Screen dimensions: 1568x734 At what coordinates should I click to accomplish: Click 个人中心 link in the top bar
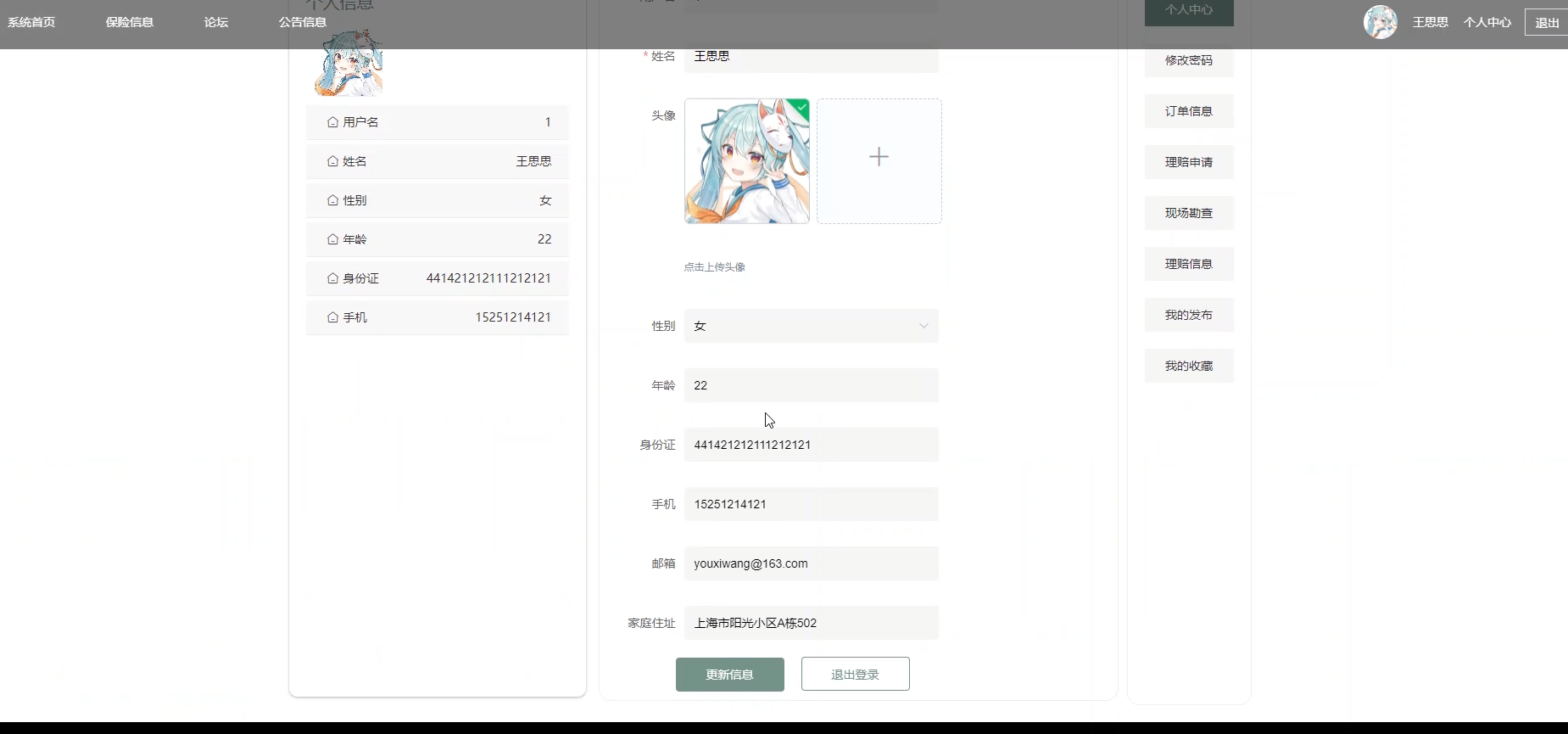pyautogui.click(x=1487, y=22)
